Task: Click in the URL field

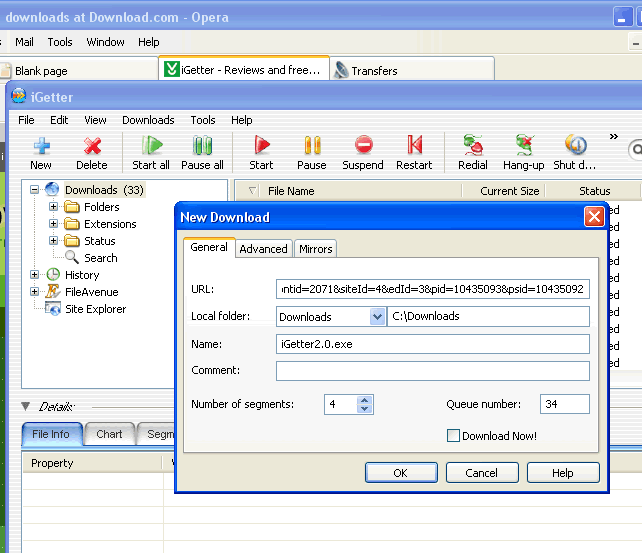Action: pos(433,289)
